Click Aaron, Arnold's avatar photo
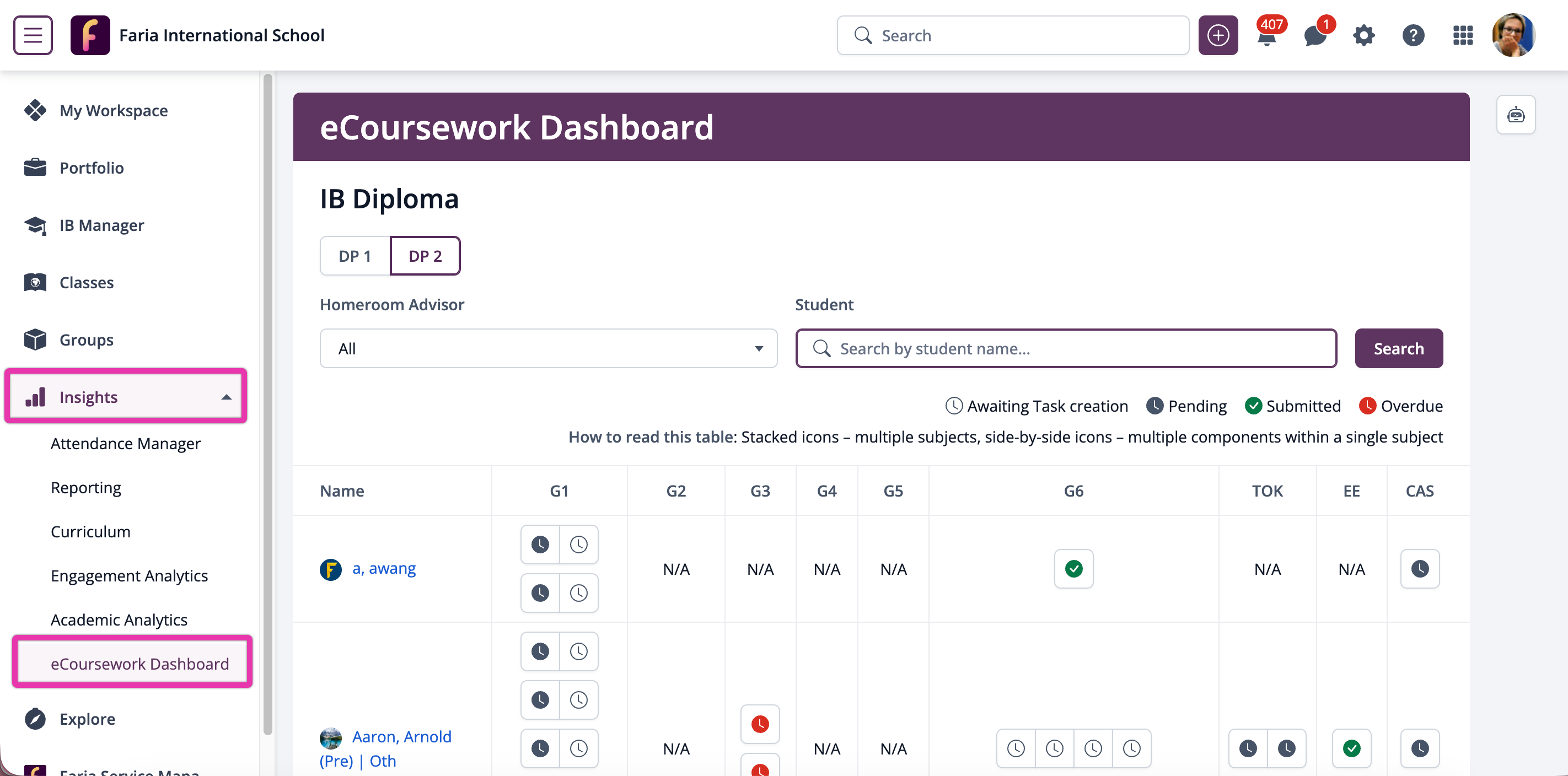1568x776 pixels. pos(330,737)
